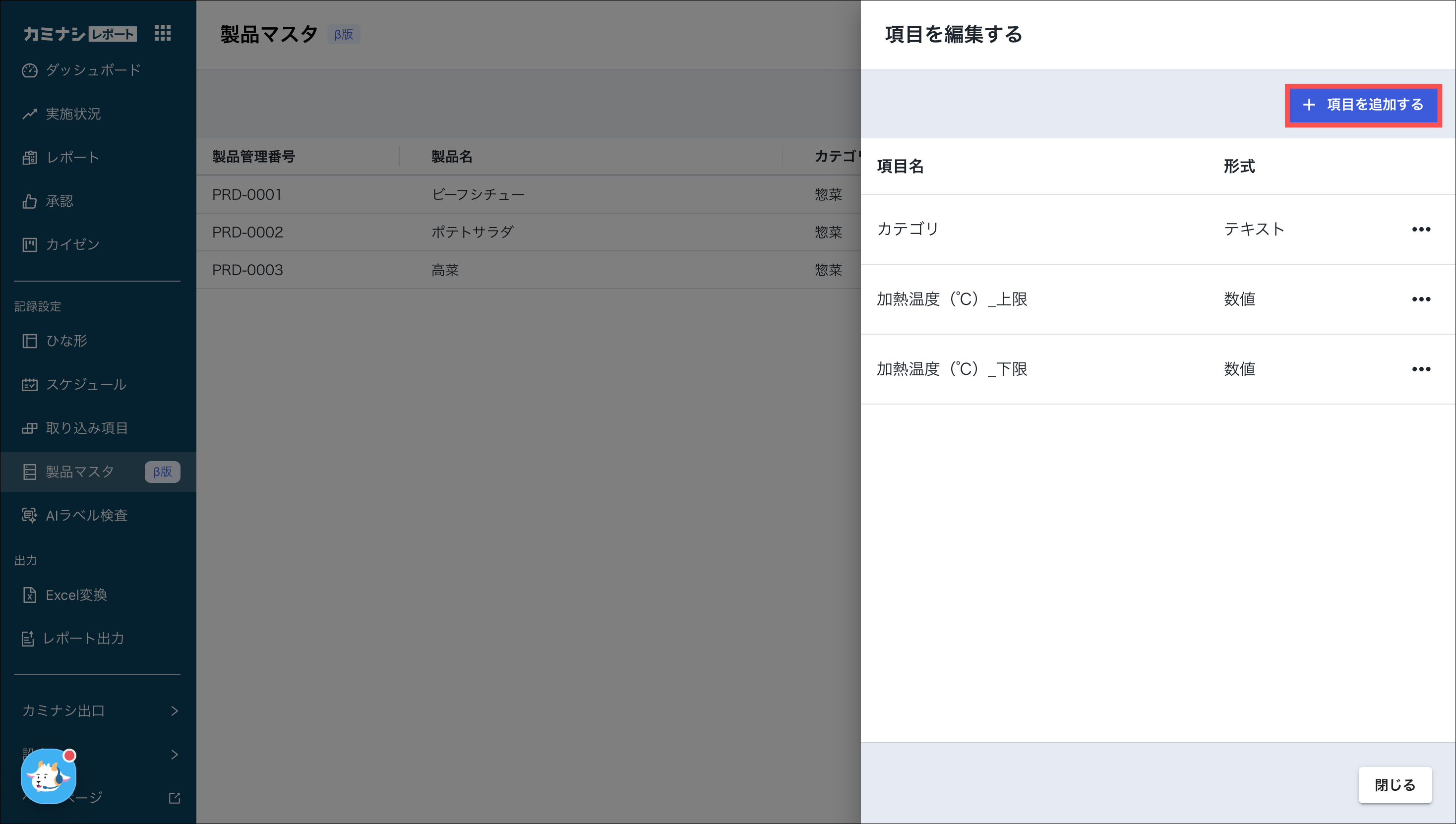Select ひな形 in the sidebar menu

(x=66, y=341)
